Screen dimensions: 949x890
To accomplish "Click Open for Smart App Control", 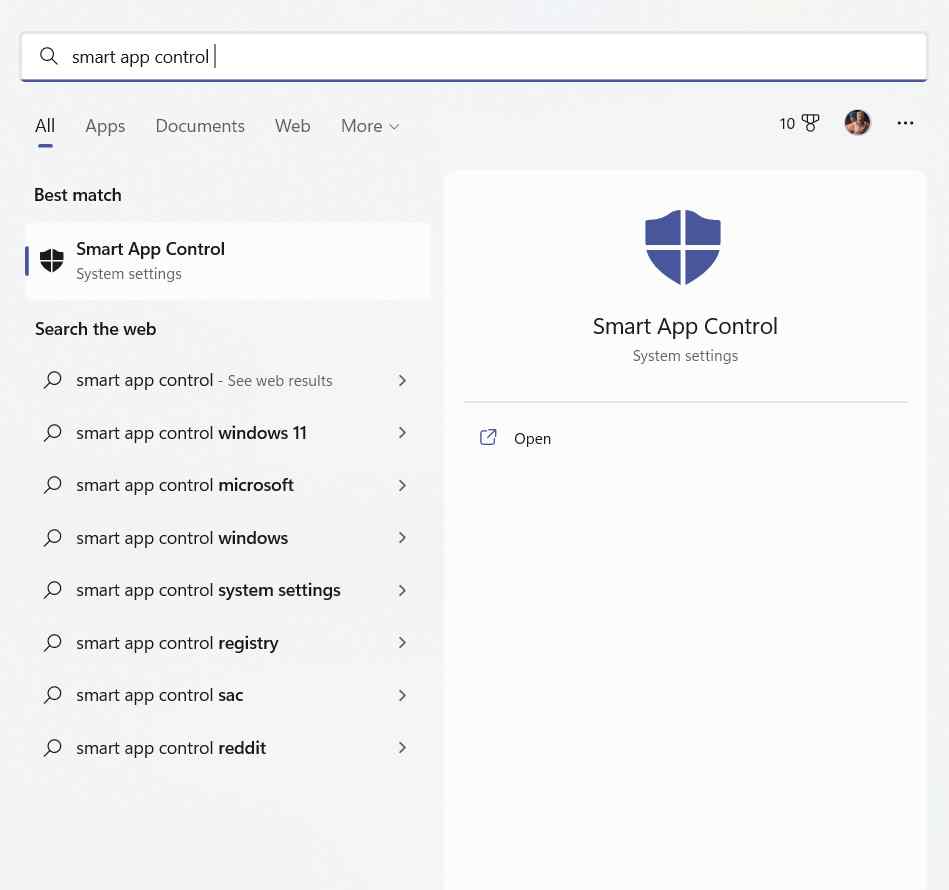I will (532, 439).
